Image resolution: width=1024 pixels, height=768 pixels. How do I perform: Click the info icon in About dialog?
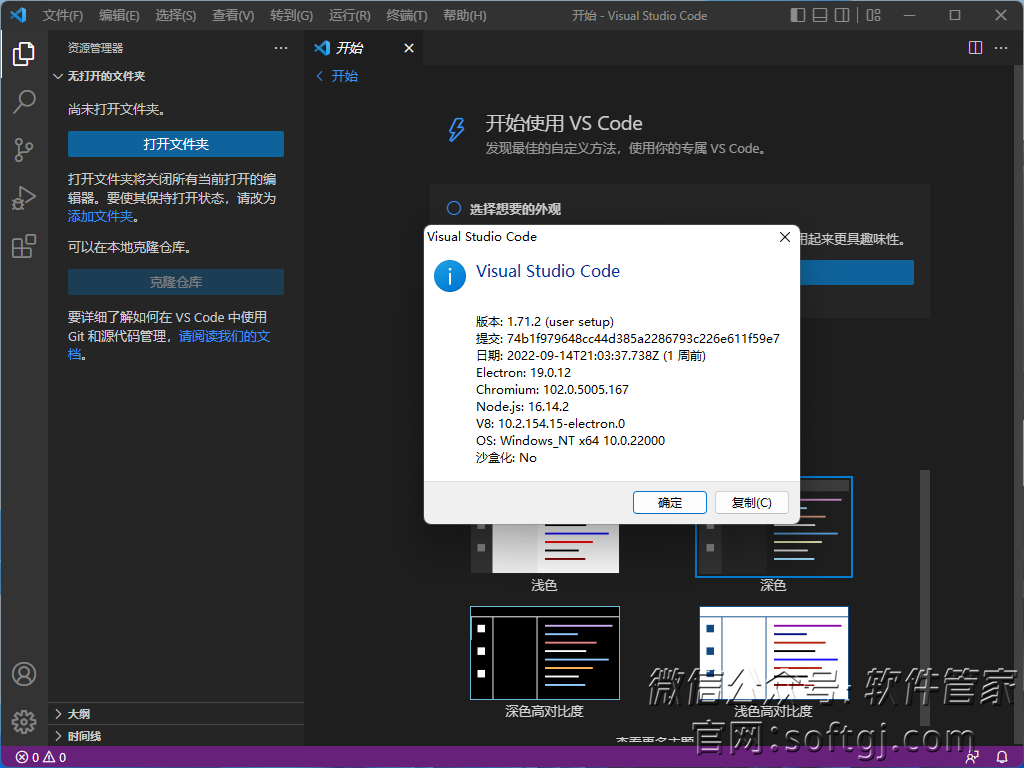click(x=450, y=276)
